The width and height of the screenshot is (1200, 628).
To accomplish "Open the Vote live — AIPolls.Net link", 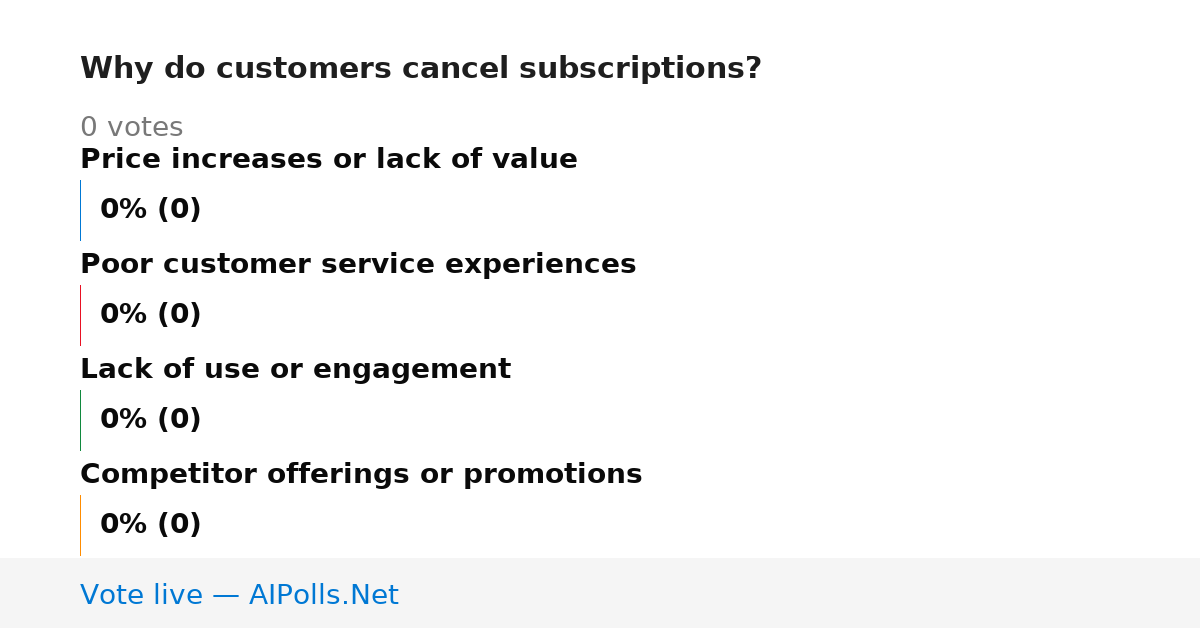I will click(x=239, y=595).
